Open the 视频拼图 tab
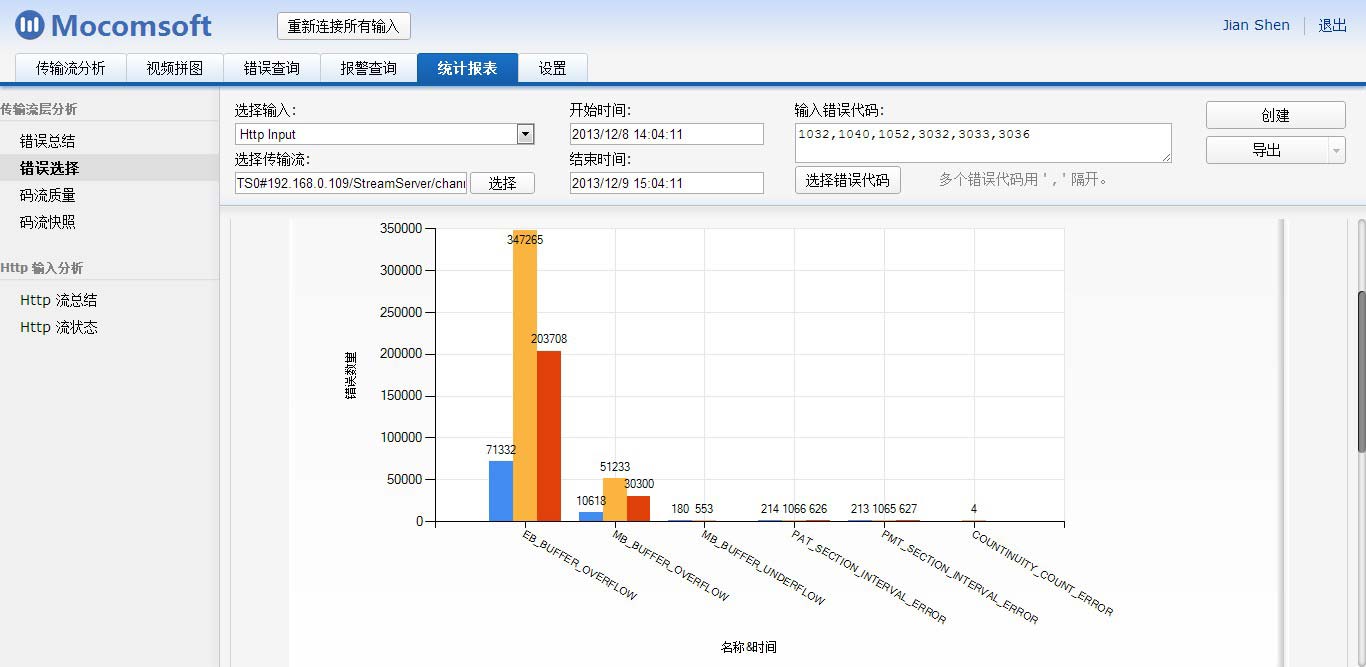Image resolution: width=1366 pixels, height=667 pixels. [x=174, y=69]
